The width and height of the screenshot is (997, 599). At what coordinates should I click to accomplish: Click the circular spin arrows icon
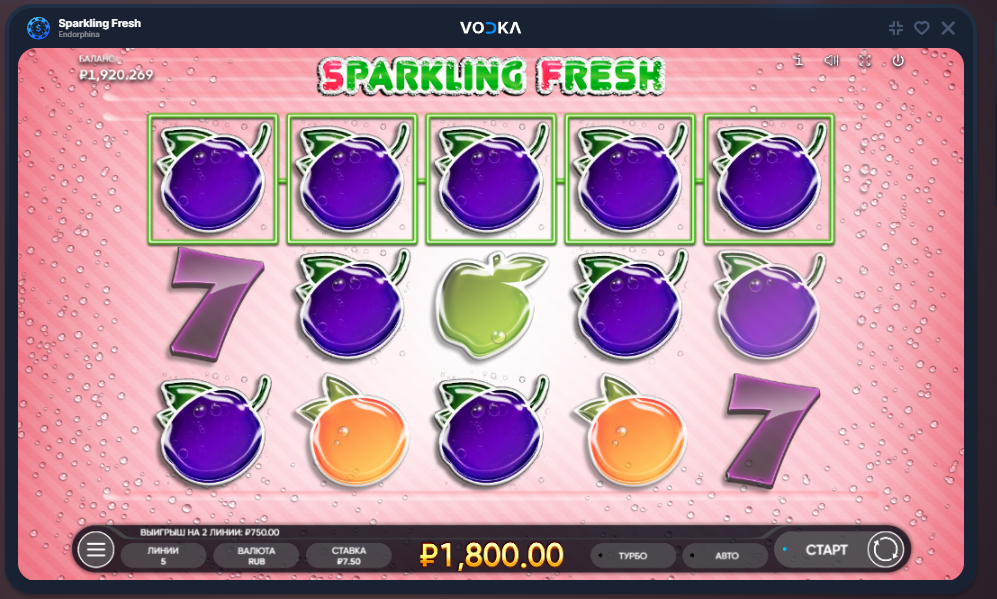(885, 549)
